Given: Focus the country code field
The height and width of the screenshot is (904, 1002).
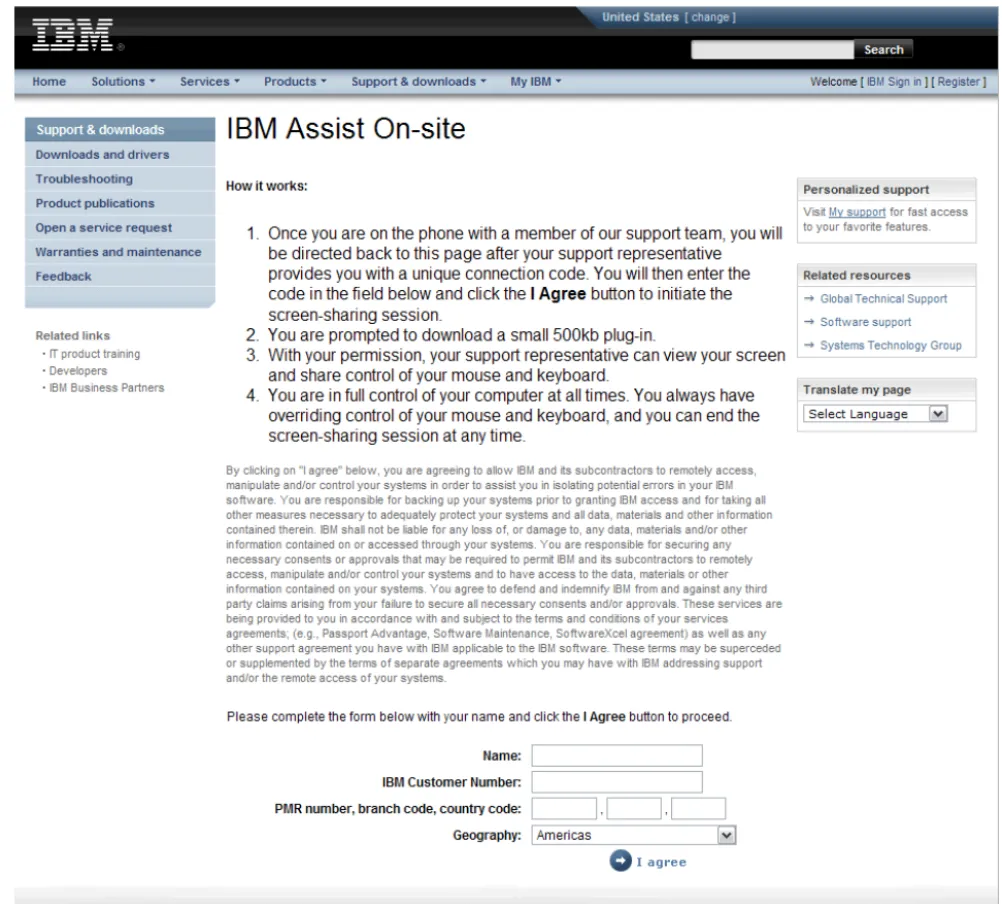Looking at the screenshot, I should tap(698, 808).
